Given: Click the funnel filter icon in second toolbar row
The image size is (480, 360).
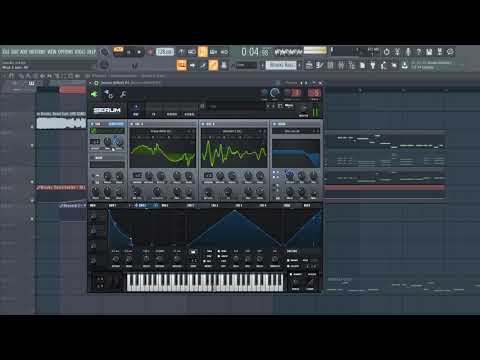Looking at the screenshot, I should tap(373, 65).
